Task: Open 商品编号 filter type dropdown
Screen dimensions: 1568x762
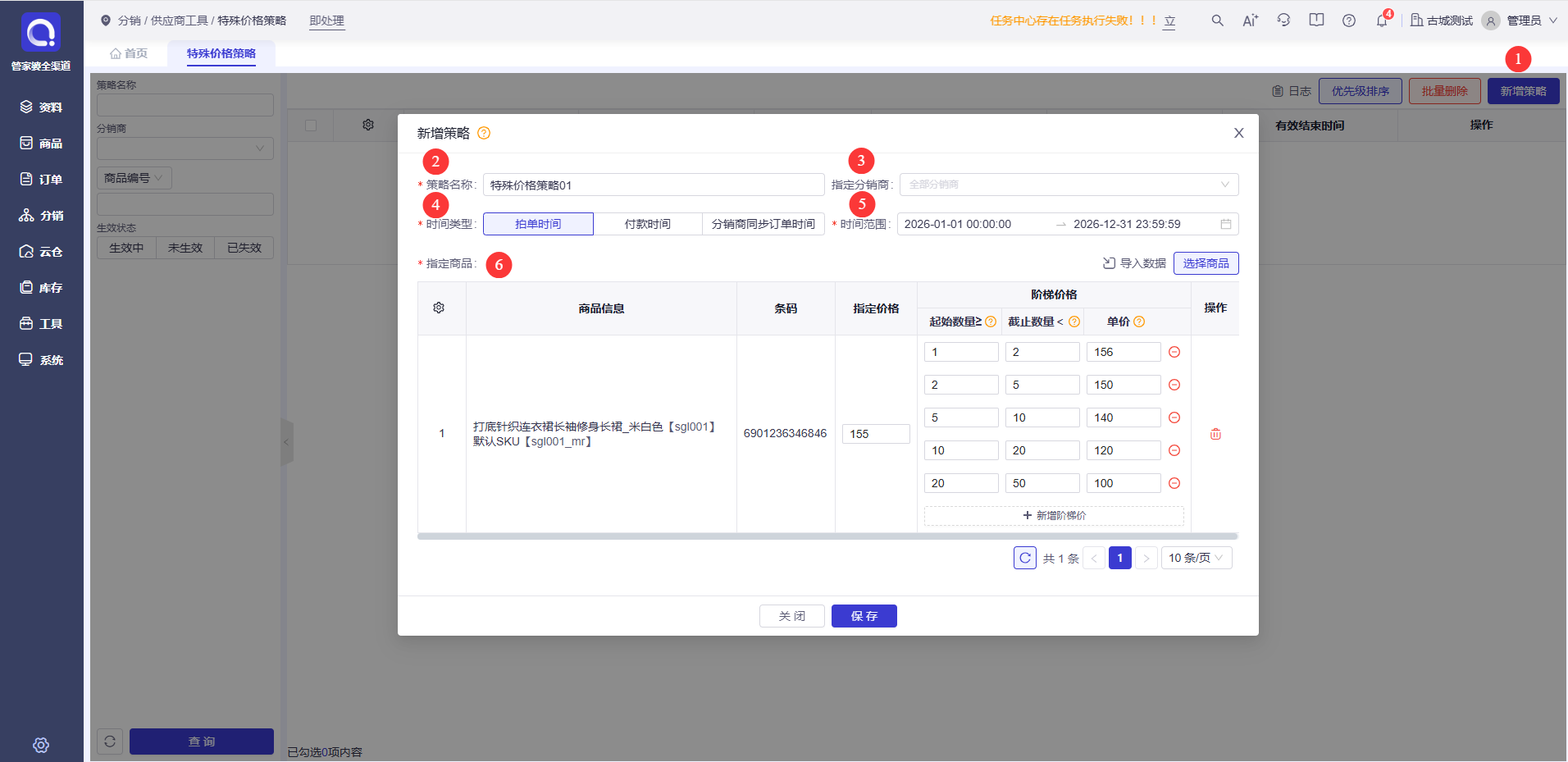Action: click(134, 178)
